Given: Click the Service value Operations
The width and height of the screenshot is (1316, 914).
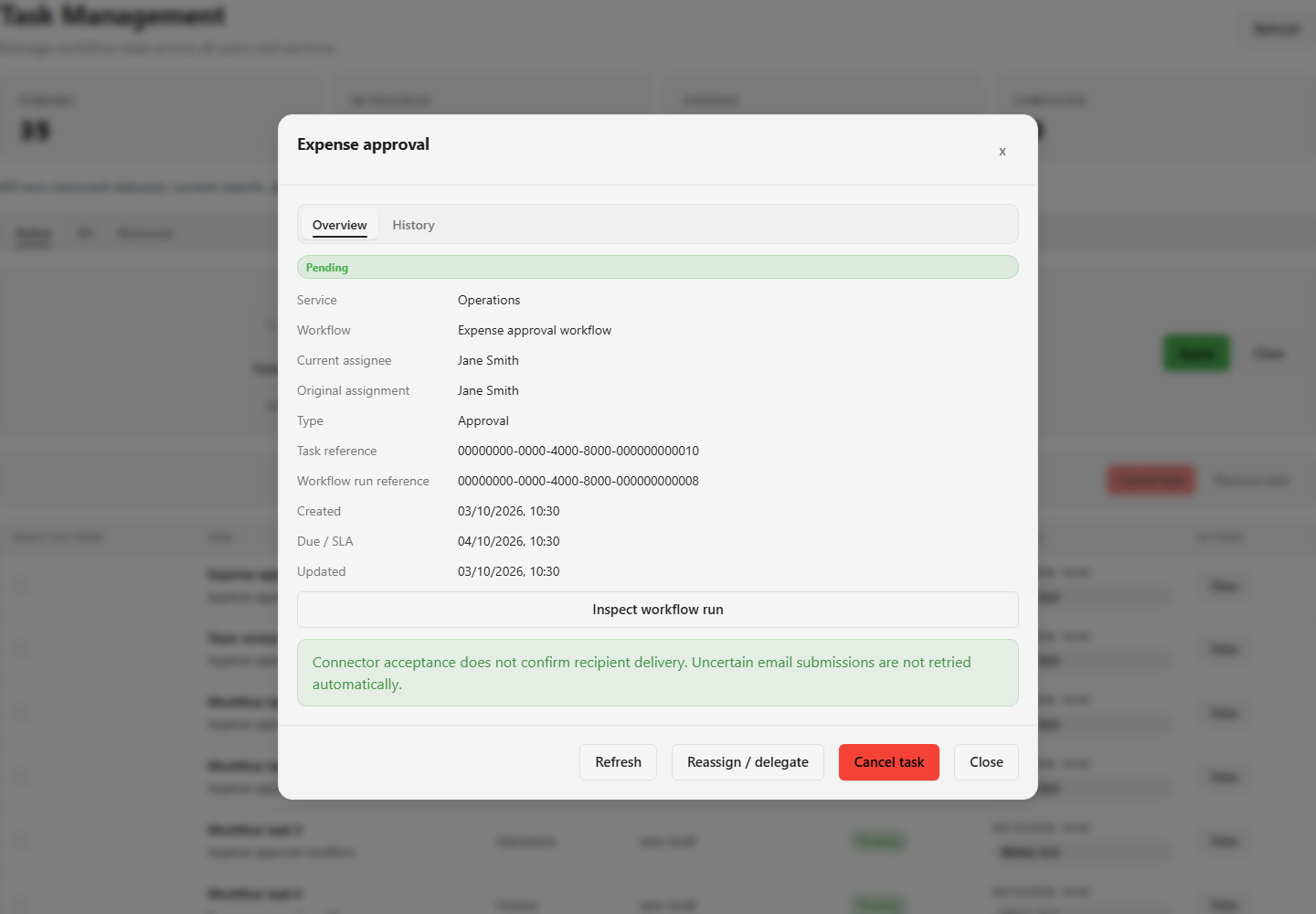Looking at the screenshot, I should click(x=489, y=300).
